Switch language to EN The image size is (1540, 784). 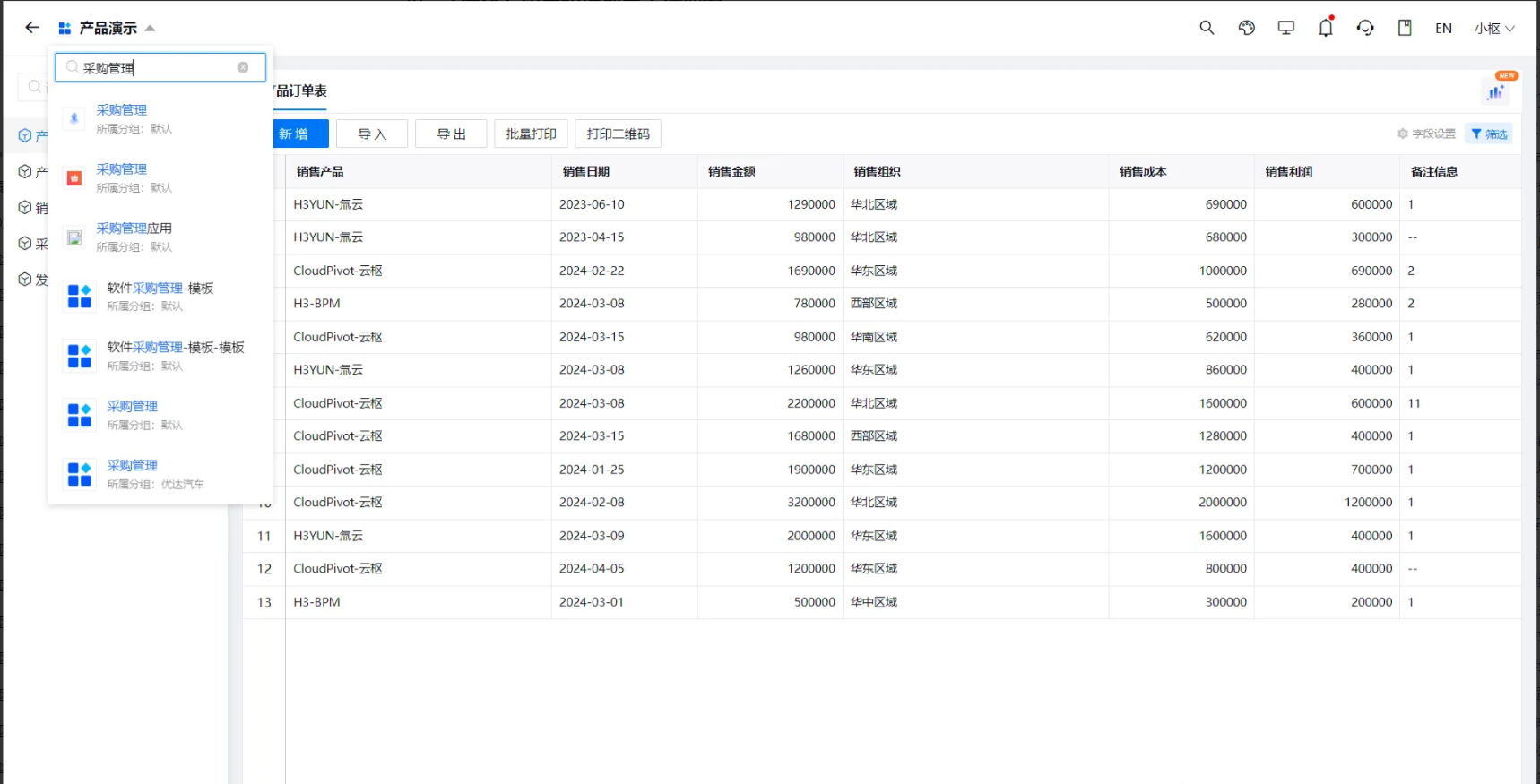point(1443,29)
